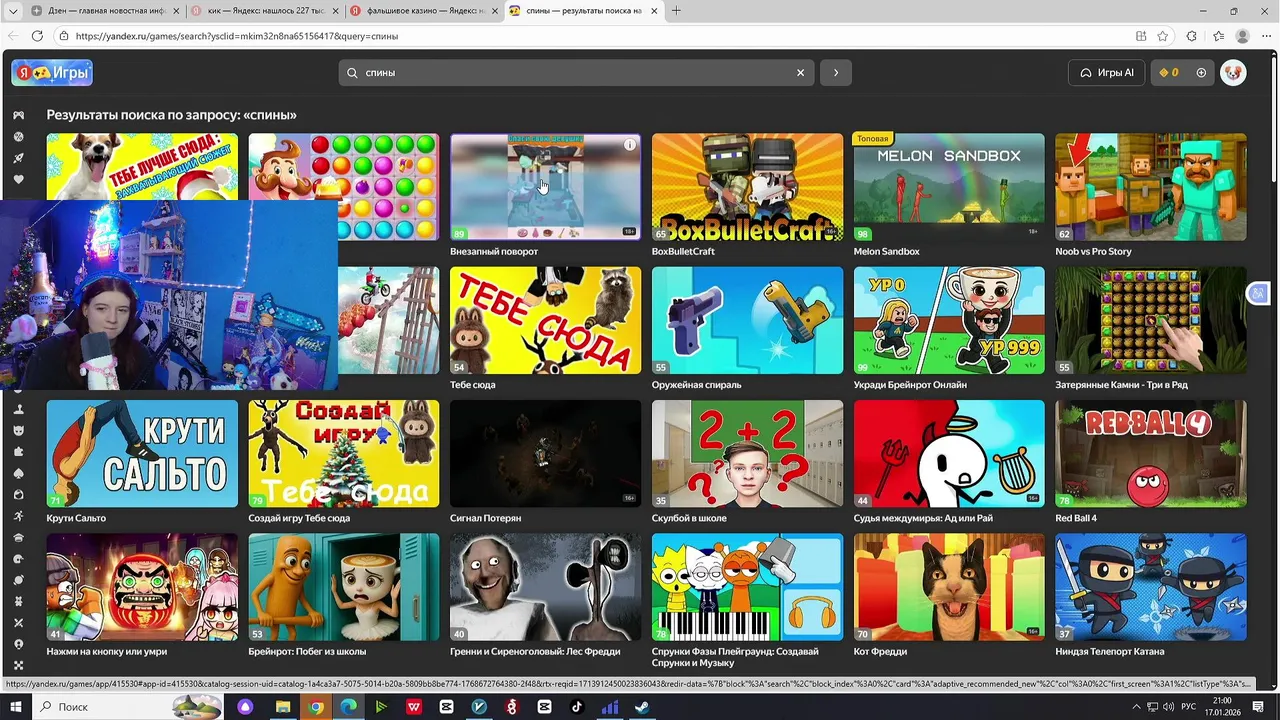Open heart favorites icon in sidebar
Screen dimensions: 1280x720
point(18,180)
